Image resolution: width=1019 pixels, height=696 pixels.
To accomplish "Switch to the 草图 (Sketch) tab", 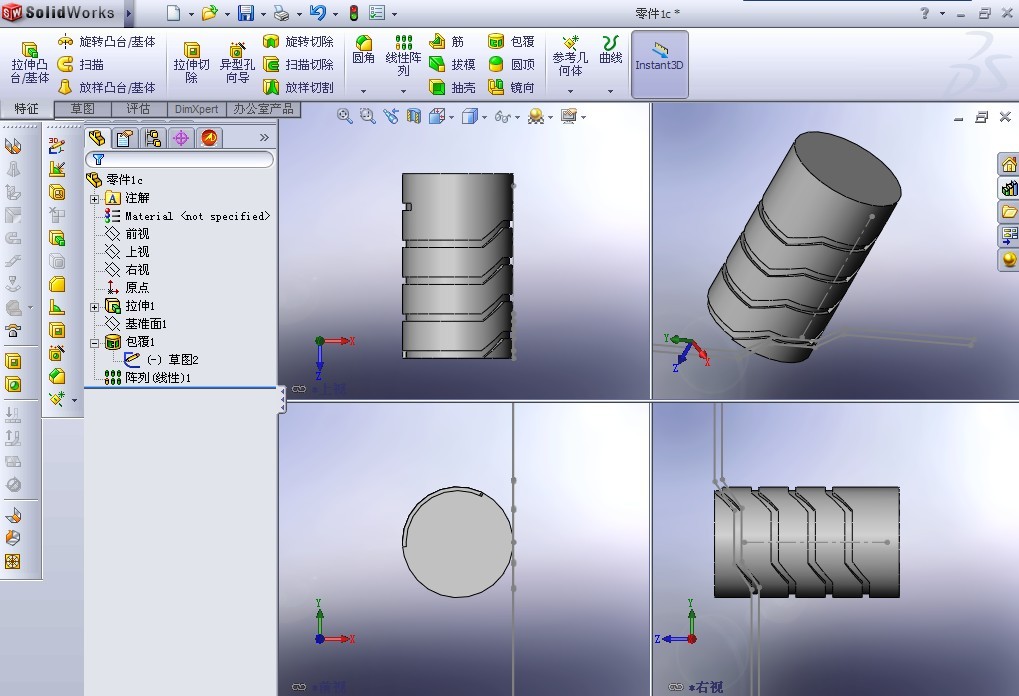I will [83, 109].
